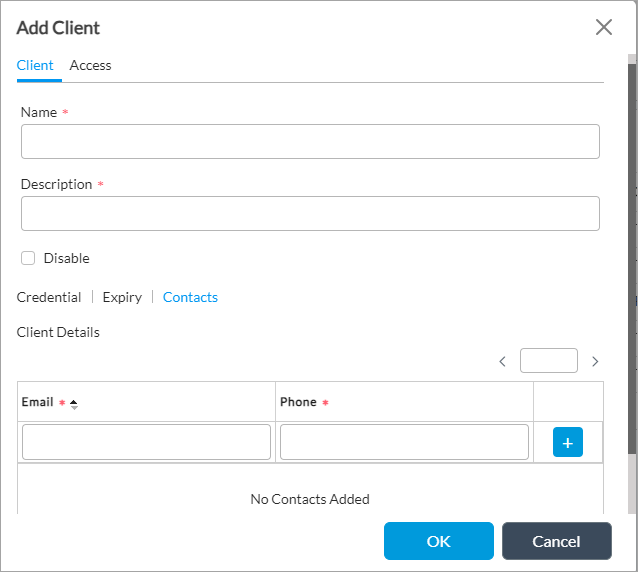The width and height of the screenshot is (638, 572).
Task: Click the page number box
Action: 548,361
